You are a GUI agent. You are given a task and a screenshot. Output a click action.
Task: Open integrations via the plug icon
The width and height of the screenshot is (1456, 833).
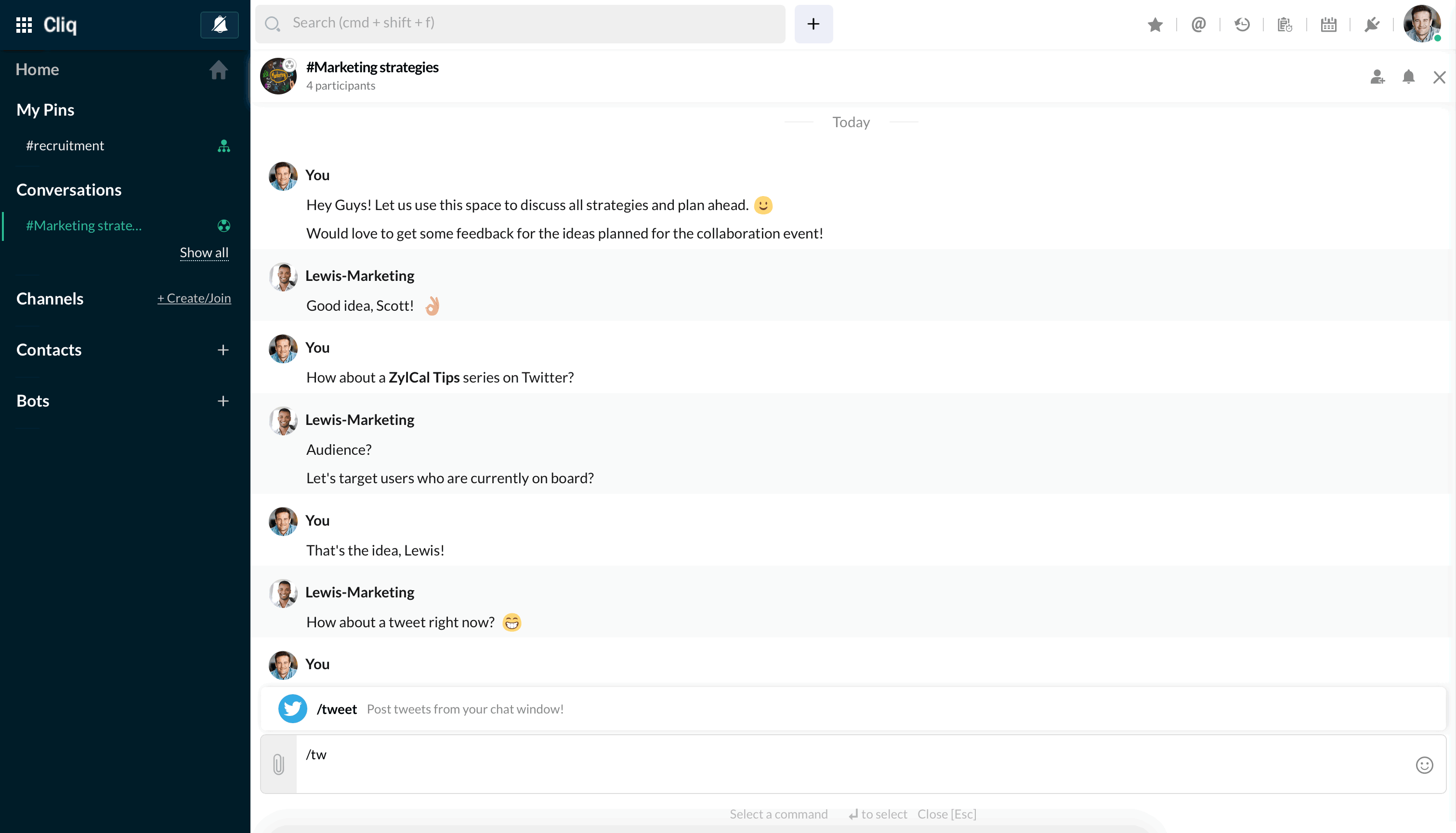(1372, 25)
